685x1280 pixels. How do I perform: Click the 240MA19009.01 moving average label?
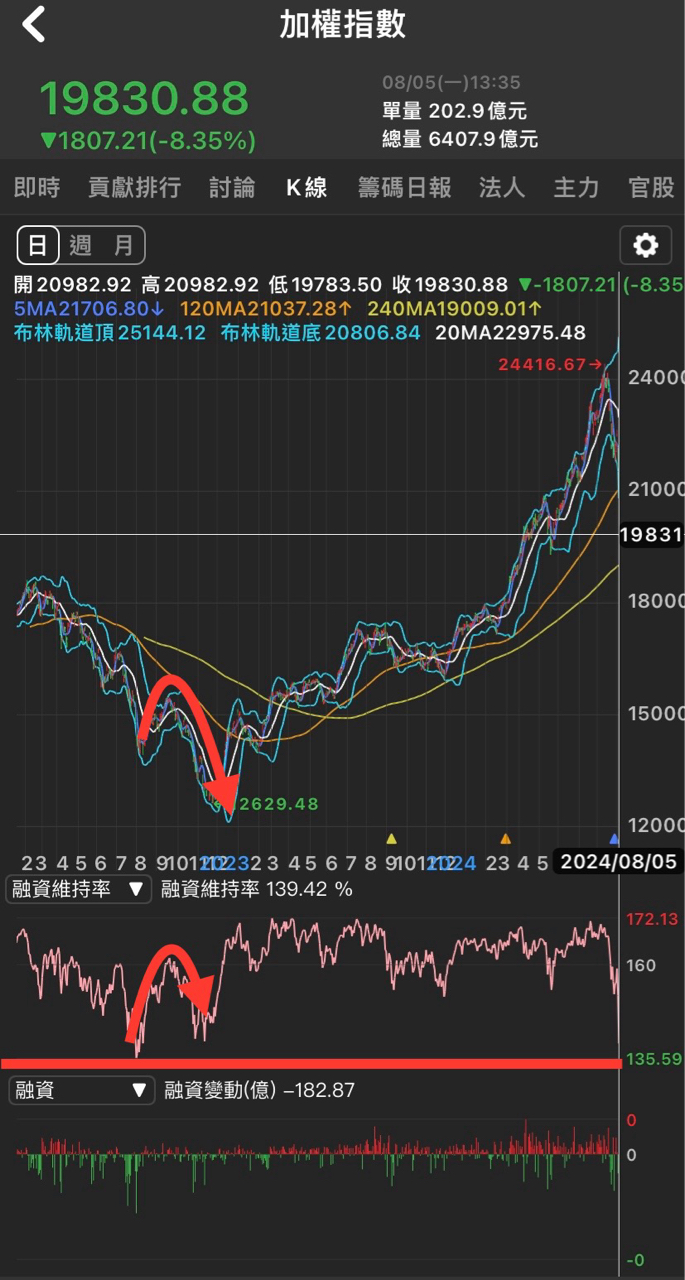click(x=455, y=309)
